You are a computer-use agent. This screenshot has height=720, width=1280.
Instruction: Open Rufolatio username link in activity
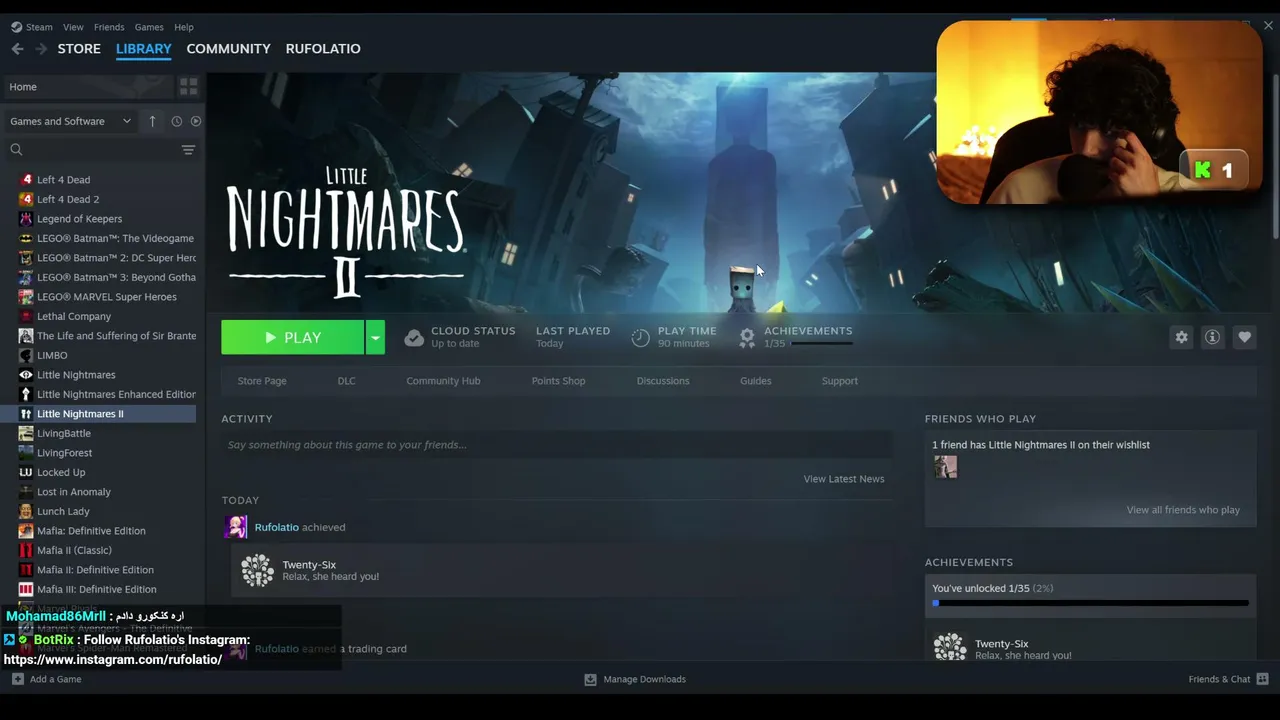pyautogui.click(x=276, y=527)
